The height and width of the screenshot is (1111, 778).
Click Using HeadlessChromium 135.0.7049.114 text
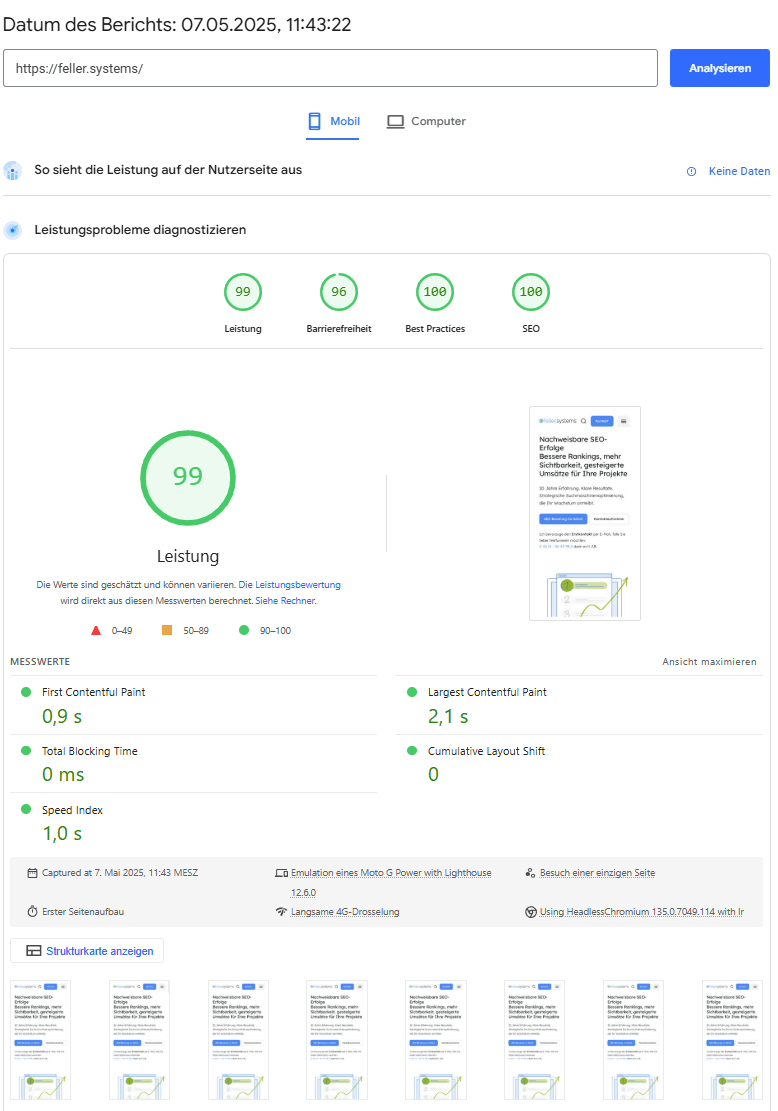[642, 912]
